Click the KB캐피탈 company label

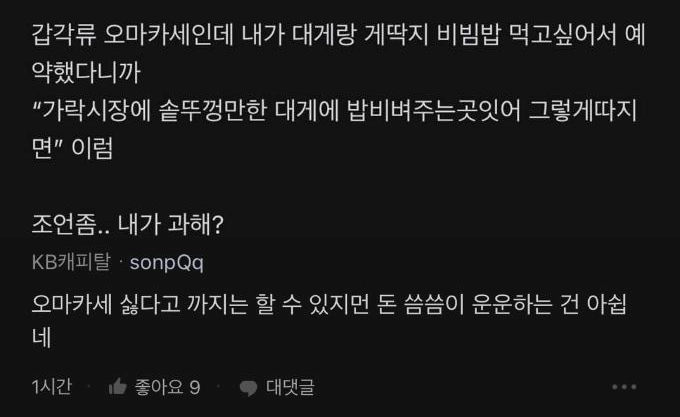71,262
